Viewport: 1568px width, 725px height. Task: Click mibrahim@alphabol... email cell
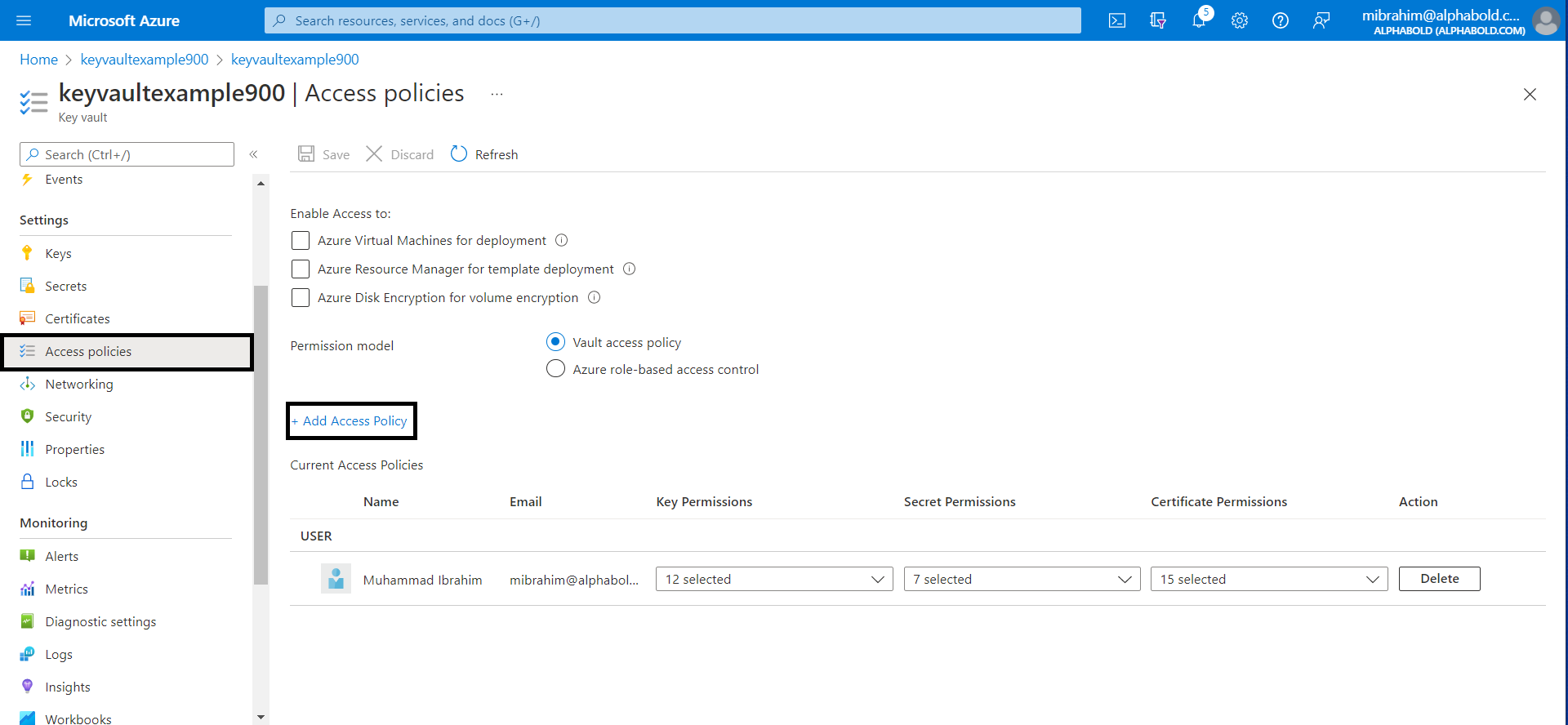(574, 580)
